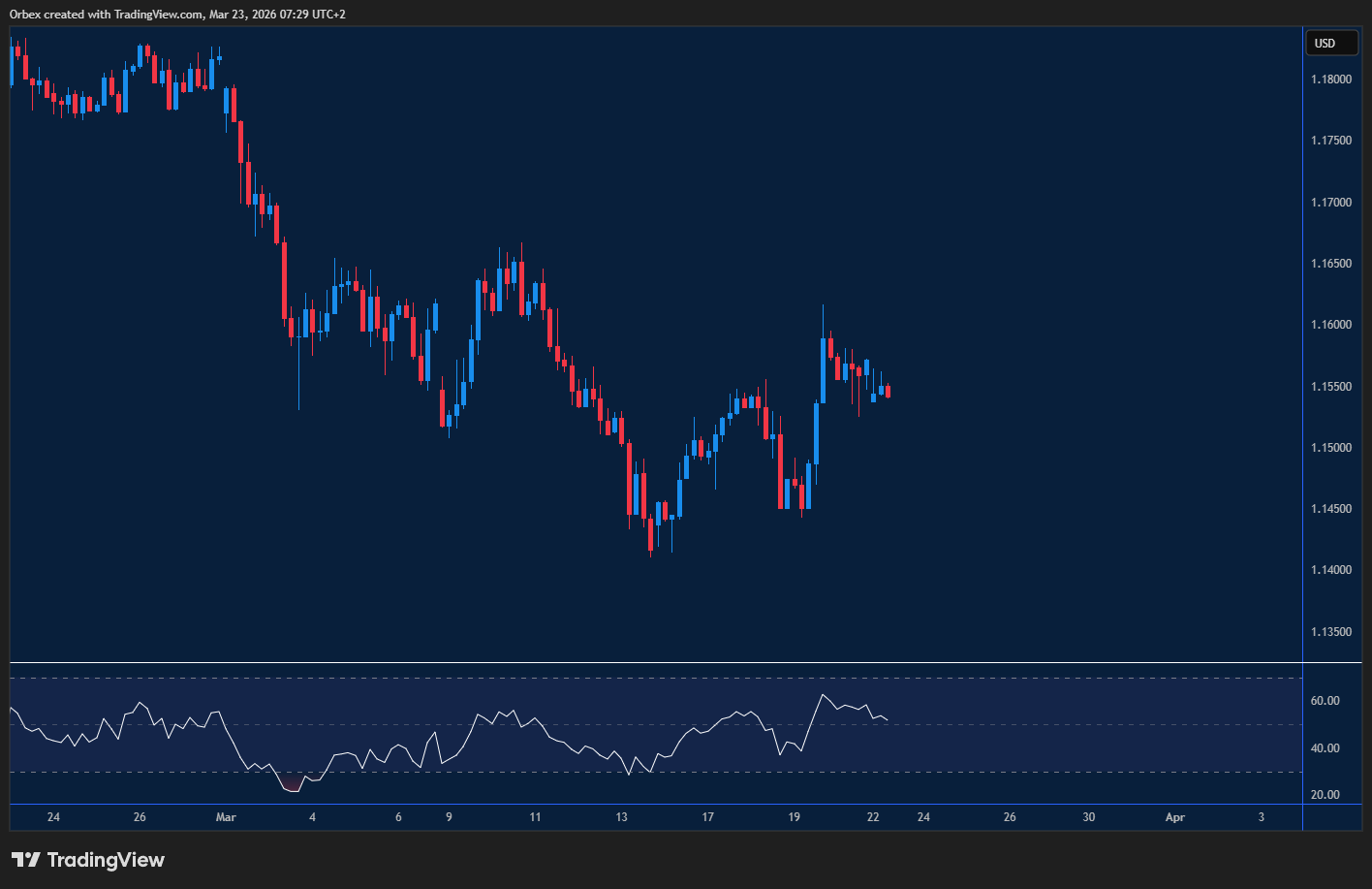This screenshot has height=889, width=1372.
Task: Click the TradingView logo
Action: (88, 860)
